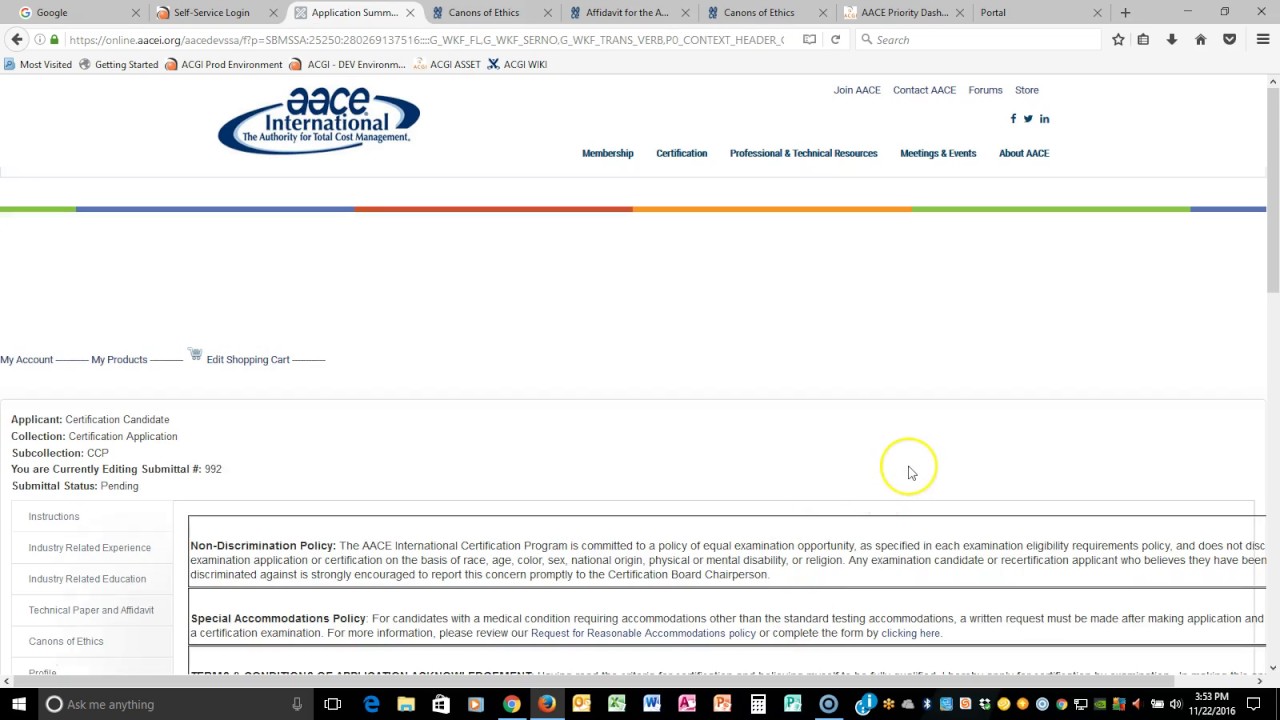Open Reader View icon in address bar
Image resolution: width=1280 pixels, height=720 pixels.
[x=809, y=39]
